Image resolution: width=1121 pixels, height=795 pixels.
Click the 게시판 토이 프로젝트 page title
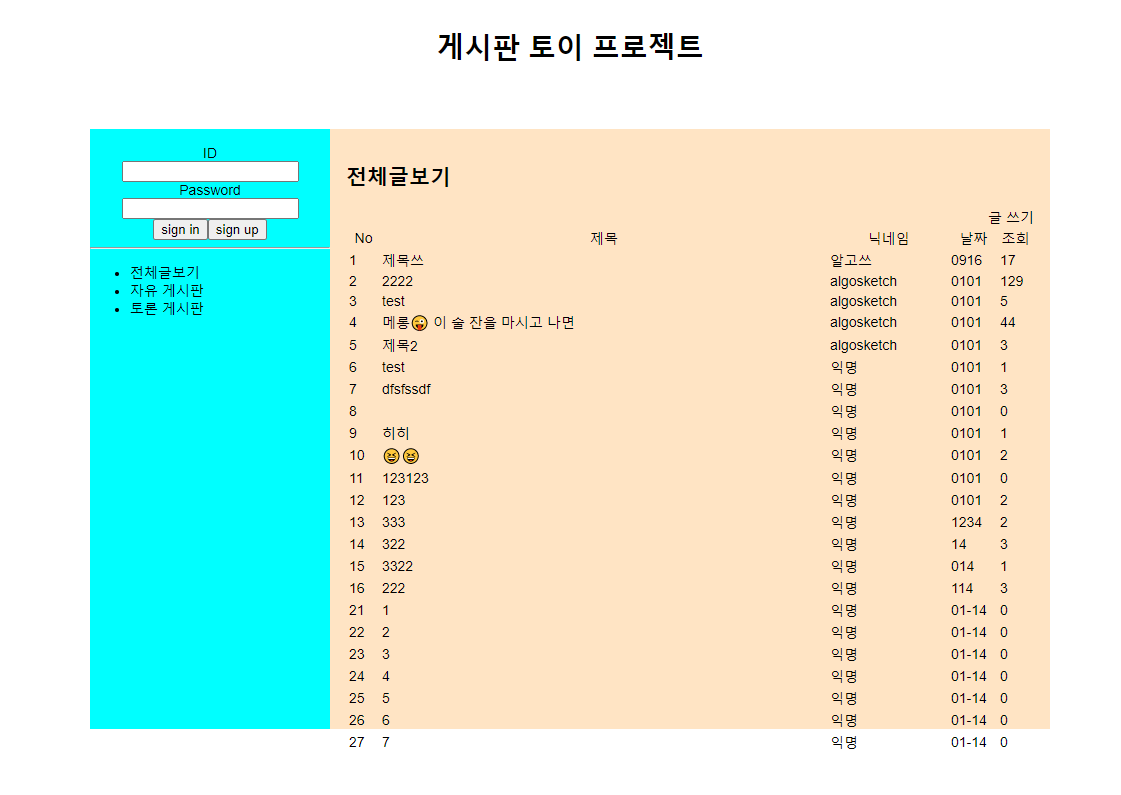(x=570, y=46)
